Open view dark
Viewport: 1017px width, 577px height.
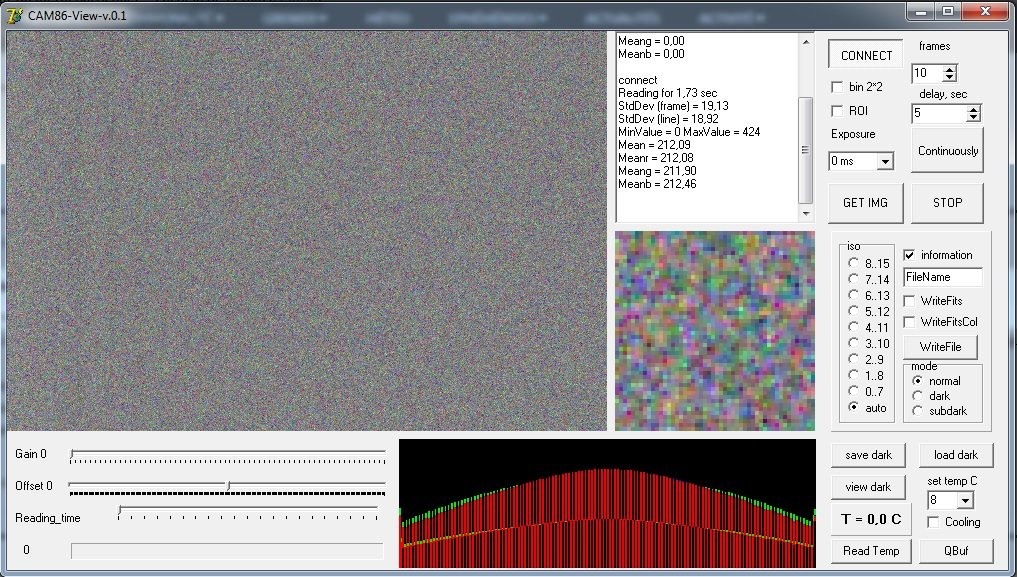click(868, 487)
